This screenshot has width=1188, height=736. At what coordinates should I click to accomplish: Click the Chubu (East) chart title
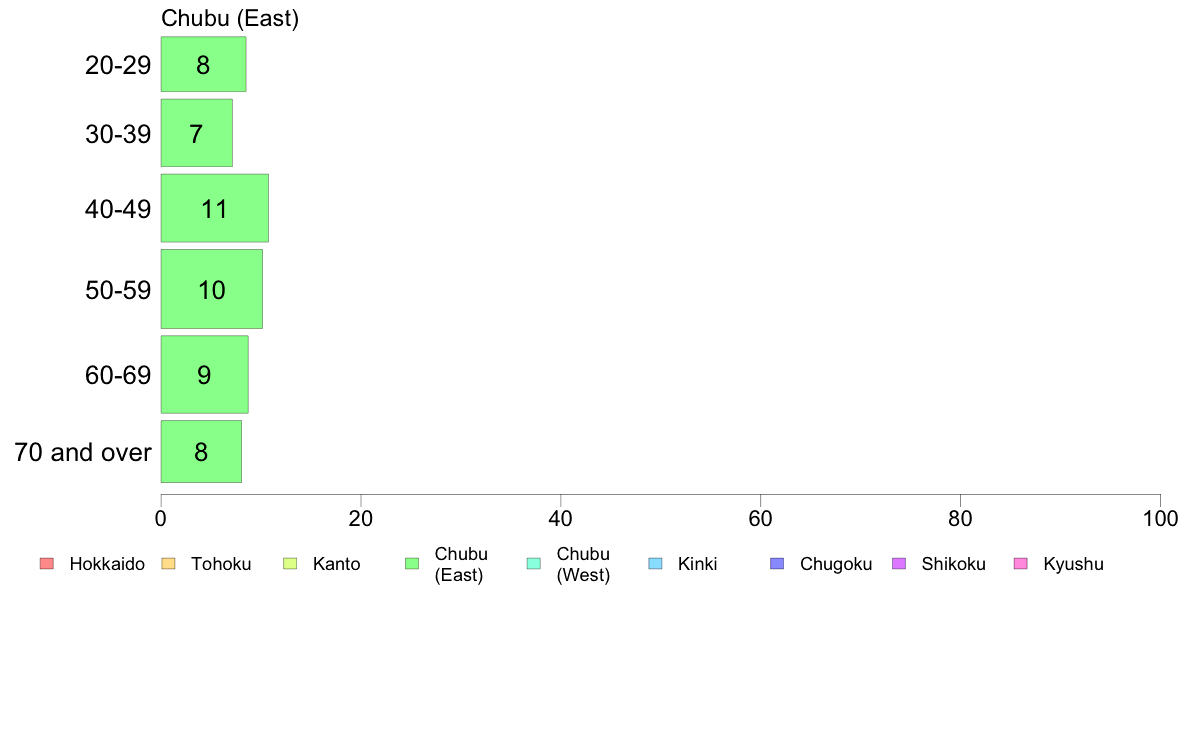click(x=230, y=18)
